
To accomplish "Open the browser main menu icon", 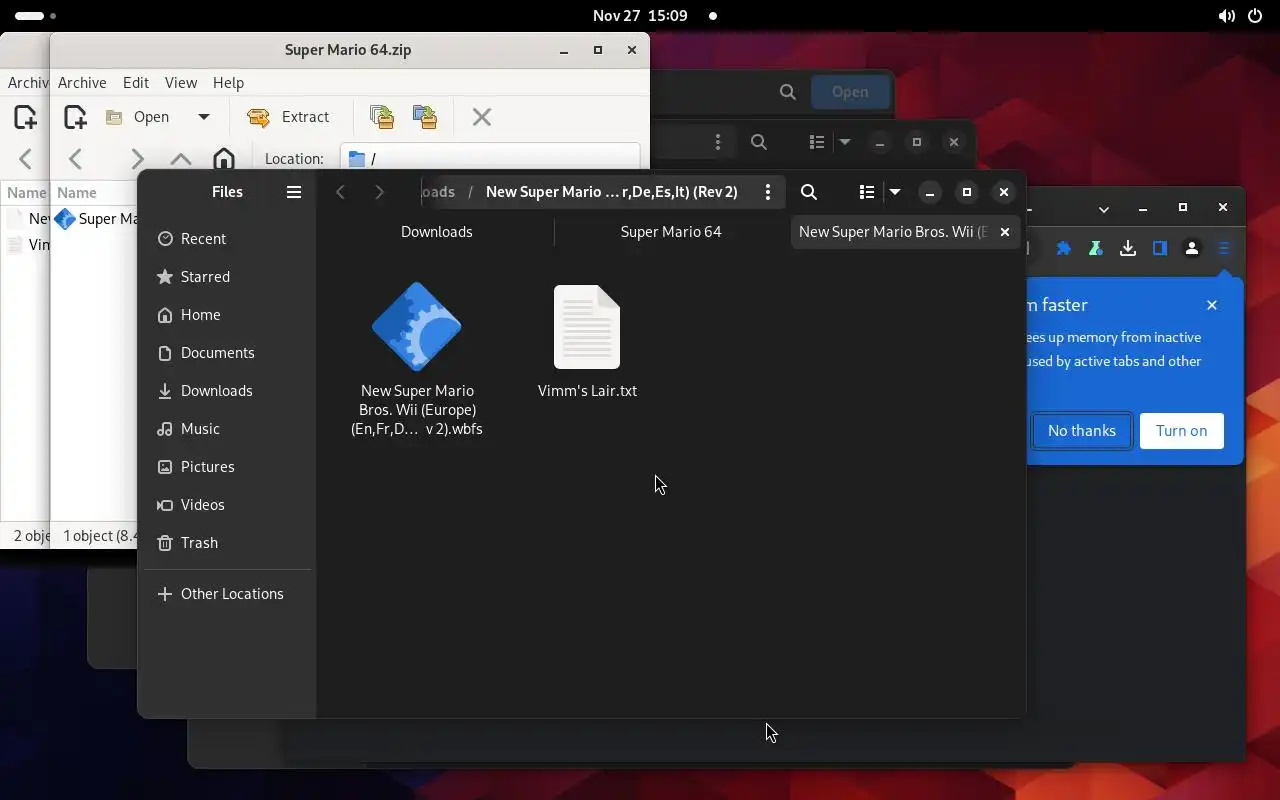I will point(1224,248).
